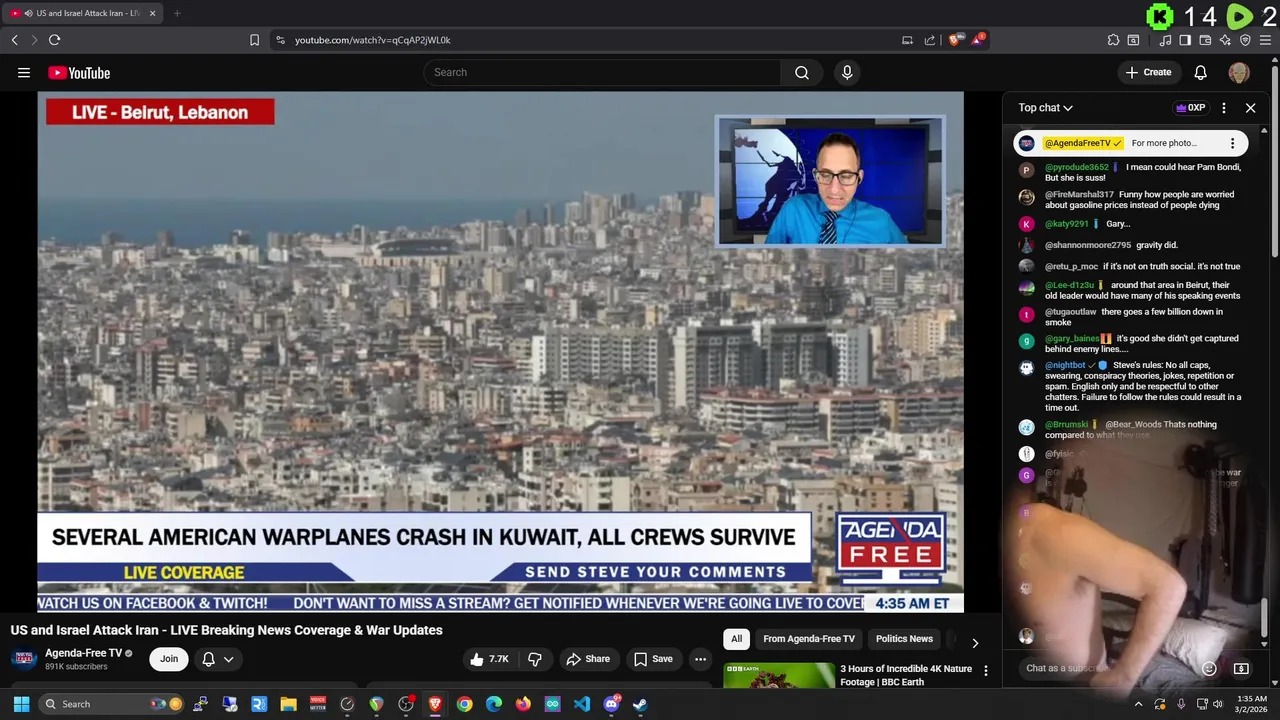Open Brave Shields lion icon
The image size is (1280, 720).
(954, 40)
